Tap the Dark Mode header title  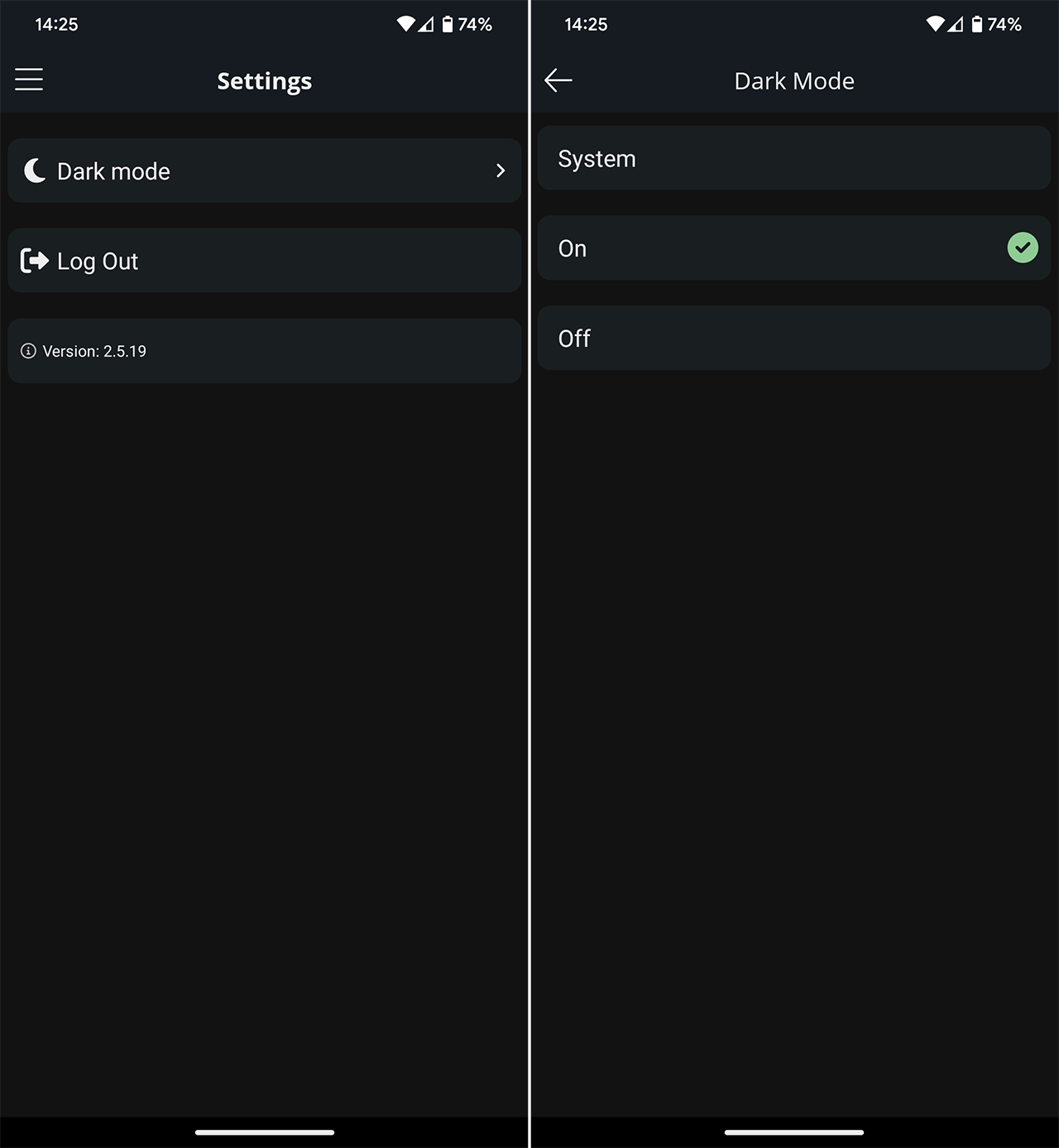click(x=794, y=81)
